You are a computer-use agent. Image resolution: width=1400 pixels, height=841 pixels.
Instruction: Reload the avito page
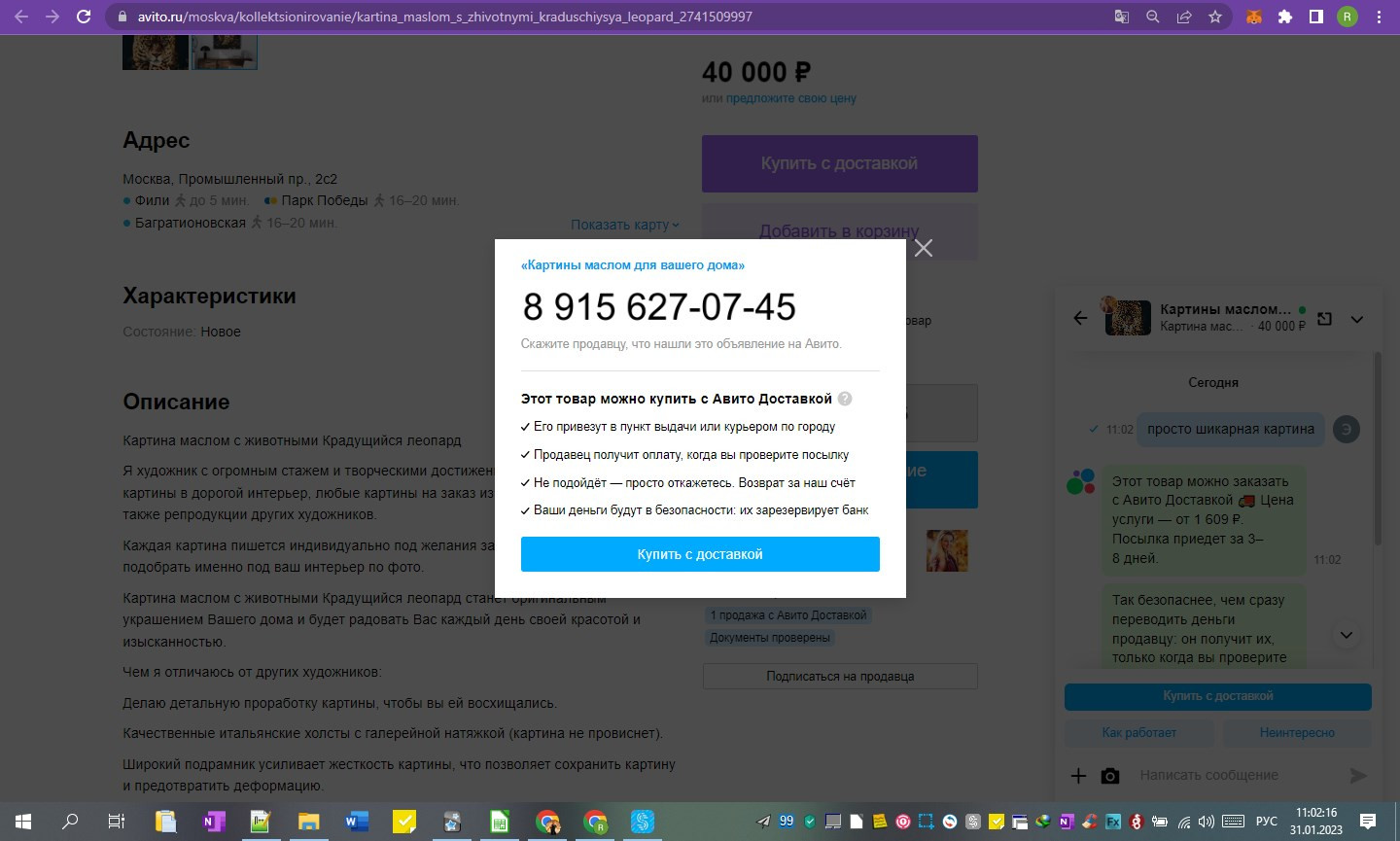84,17
